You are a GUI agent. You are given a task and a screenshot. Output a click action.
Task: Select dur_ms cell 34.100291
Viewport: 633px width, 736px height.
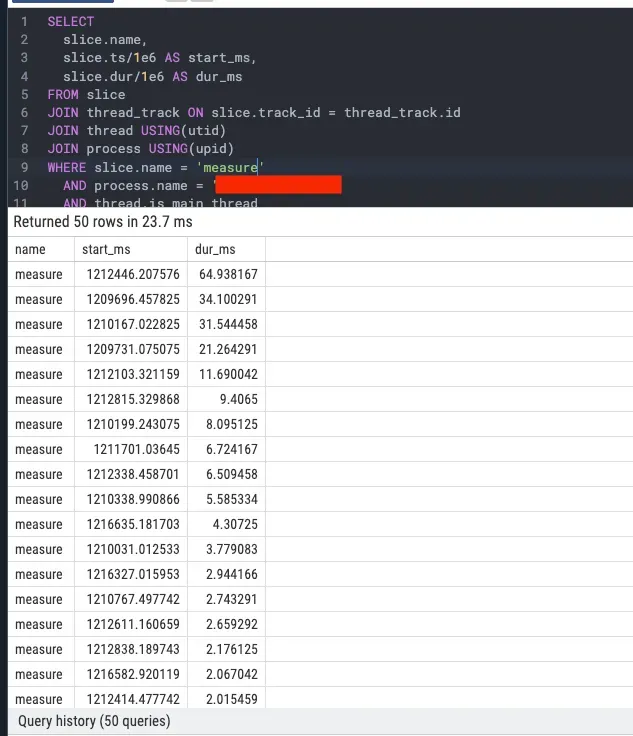point(228,299)
